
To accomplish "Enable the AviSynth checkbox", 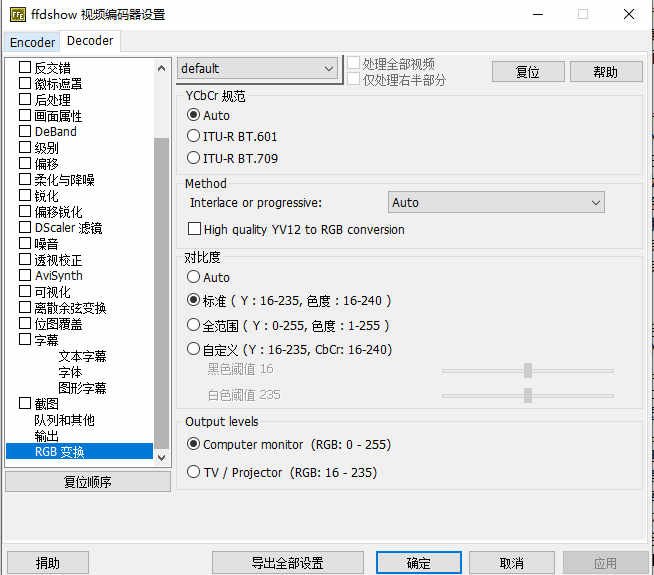I will 25,275.
